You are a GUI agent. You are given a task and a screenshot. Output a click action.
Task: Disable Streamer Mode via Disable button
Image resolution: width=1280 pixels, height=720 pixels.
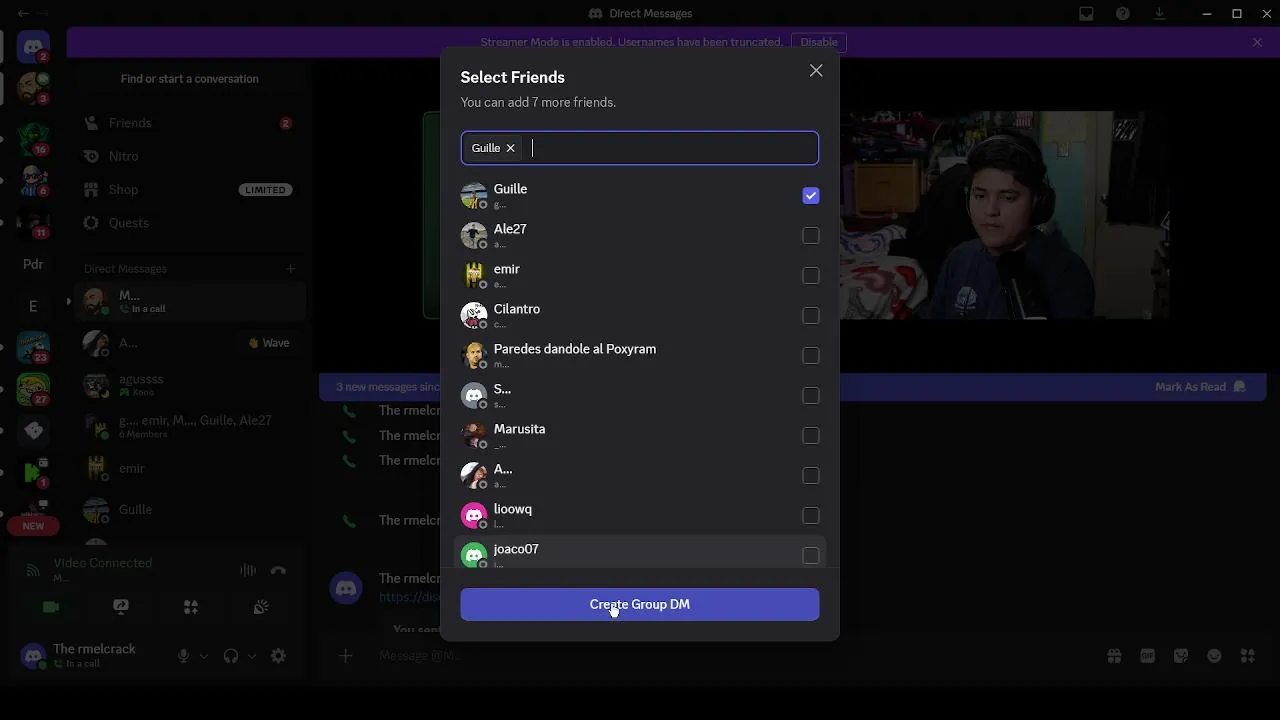click(x=819, y=42)
